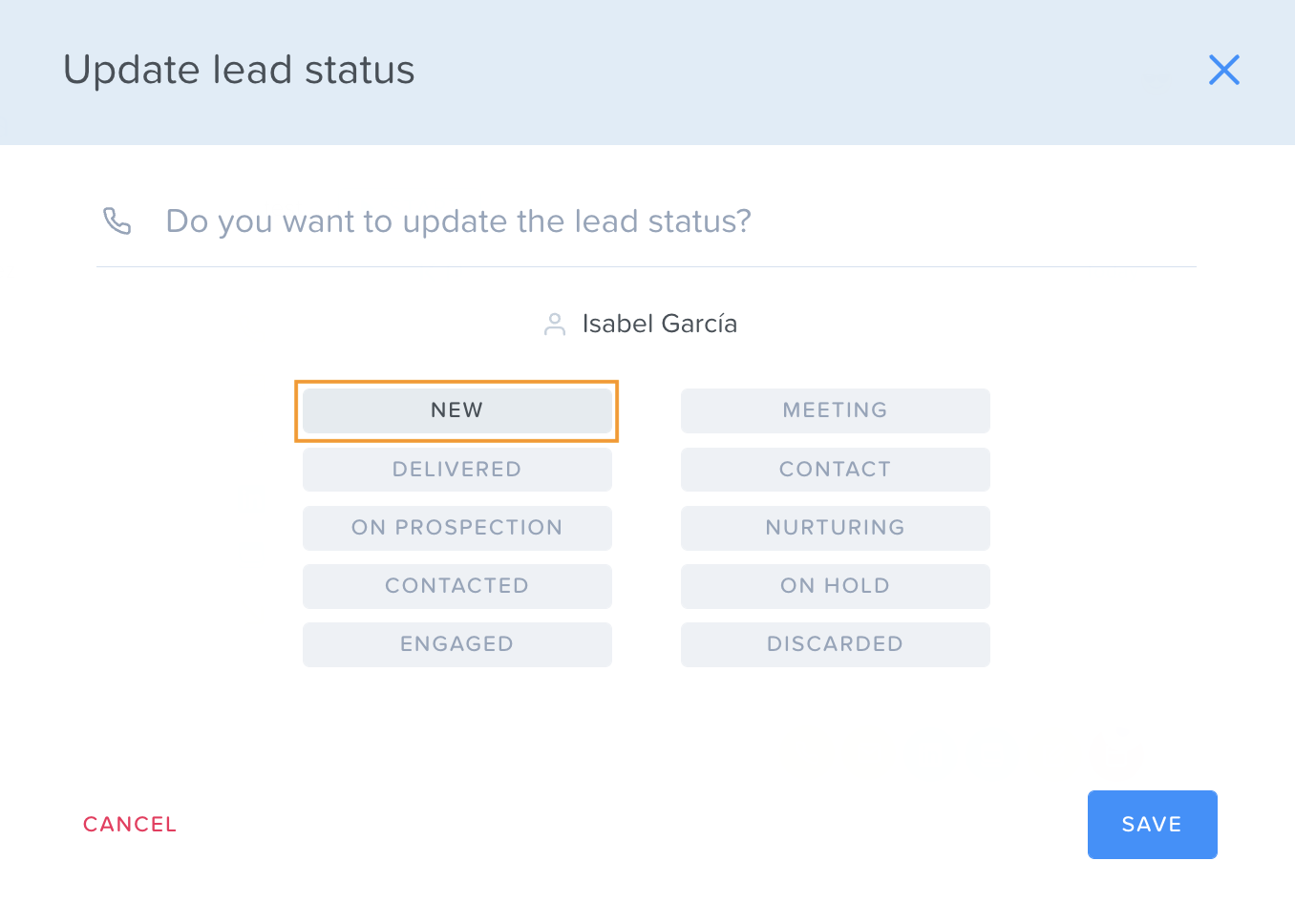This screenshot has width=1295, height=924.
Task: Set lead status to NURTURING
Action: click(x=835, y=528)
